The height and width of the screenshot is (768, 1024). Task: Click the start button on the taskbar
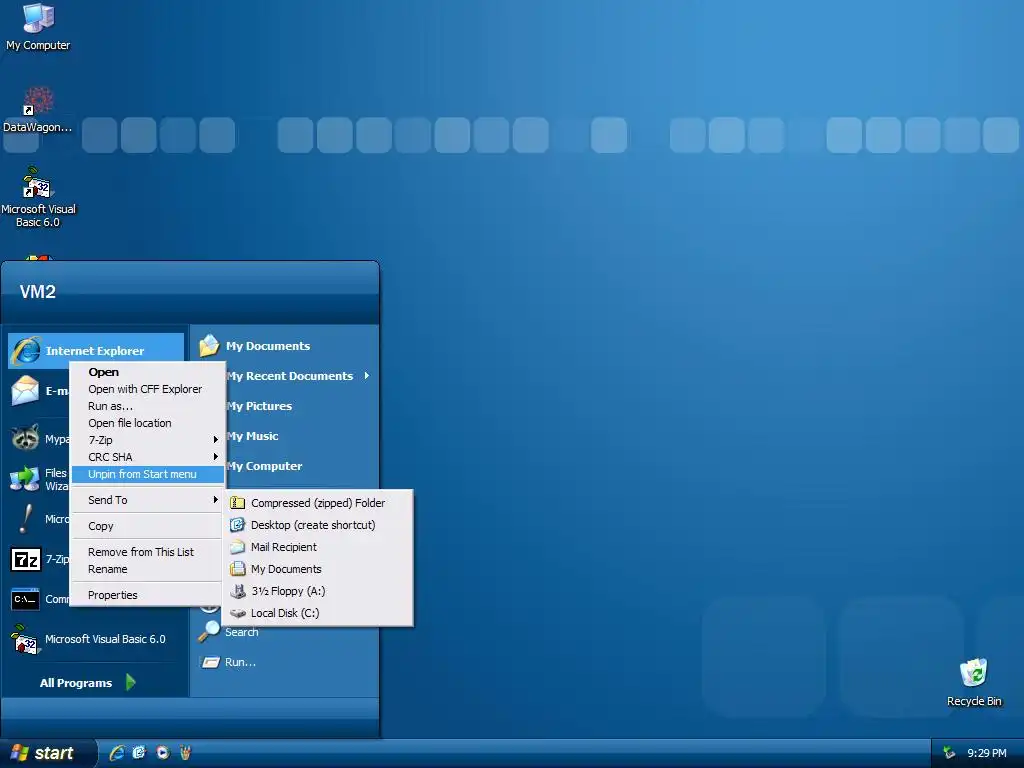47,753
